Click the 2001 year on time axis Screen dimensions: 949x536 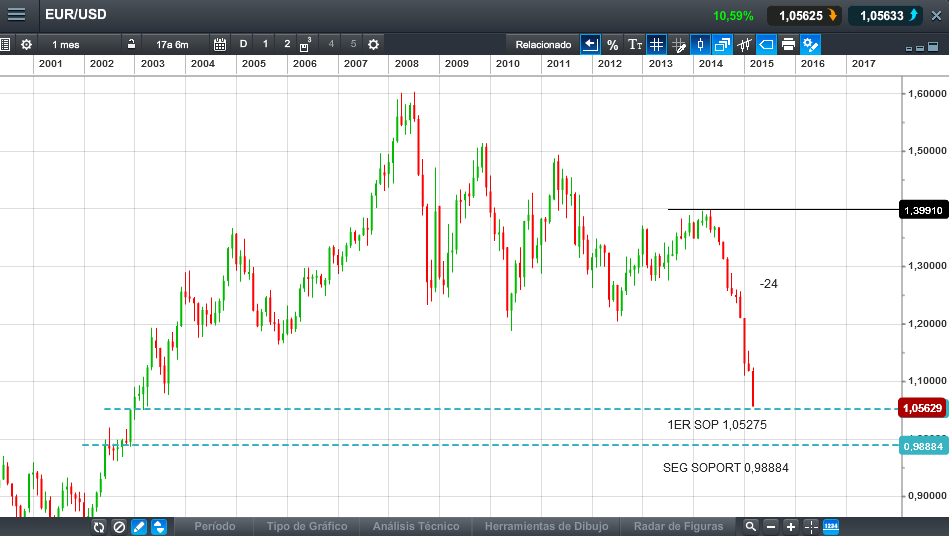point(50,64)
